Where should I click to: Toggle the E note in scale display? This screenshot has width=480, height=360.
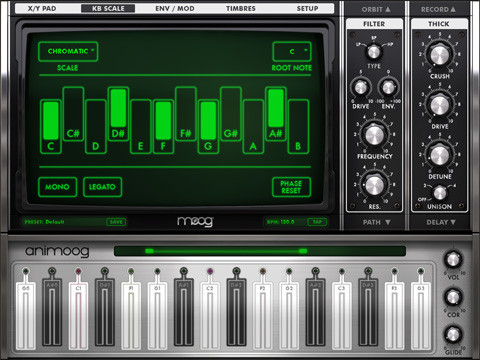coord(141,126)
